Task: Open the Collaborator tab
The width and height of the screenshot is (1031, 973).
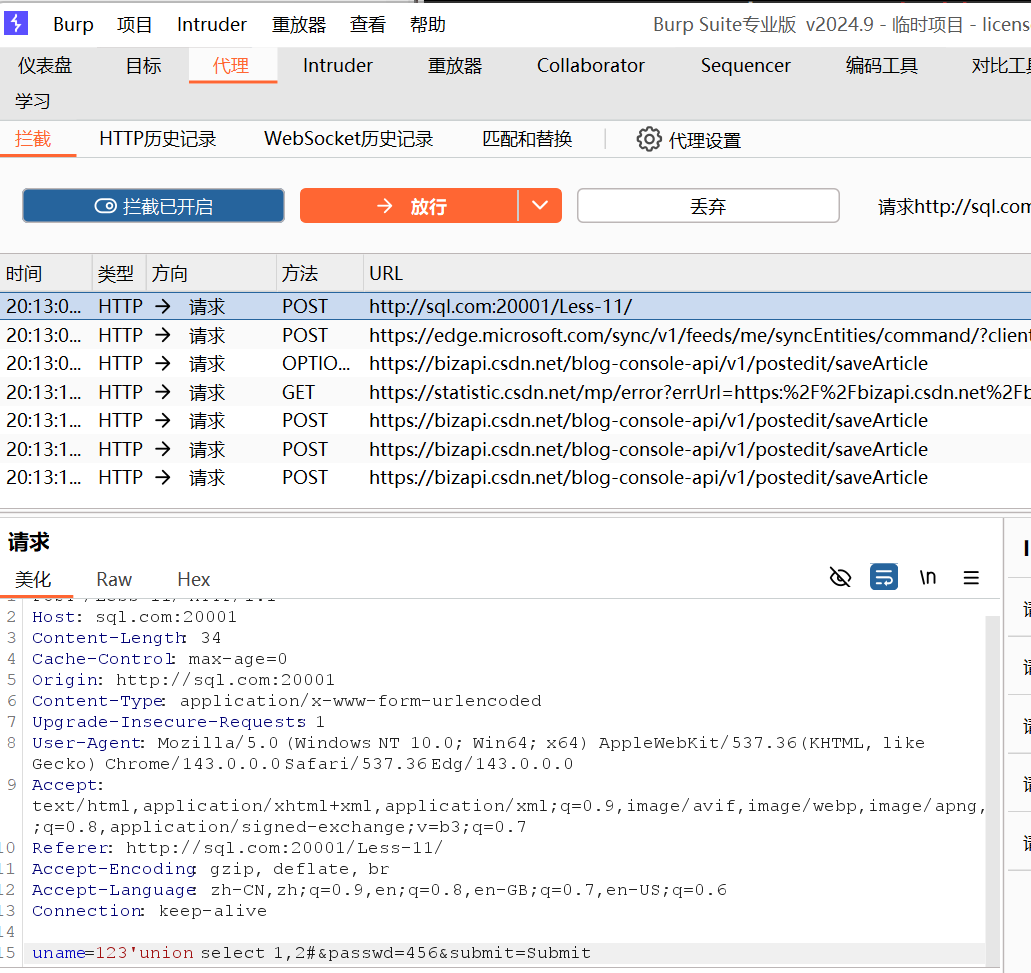Action: [590, 66]
